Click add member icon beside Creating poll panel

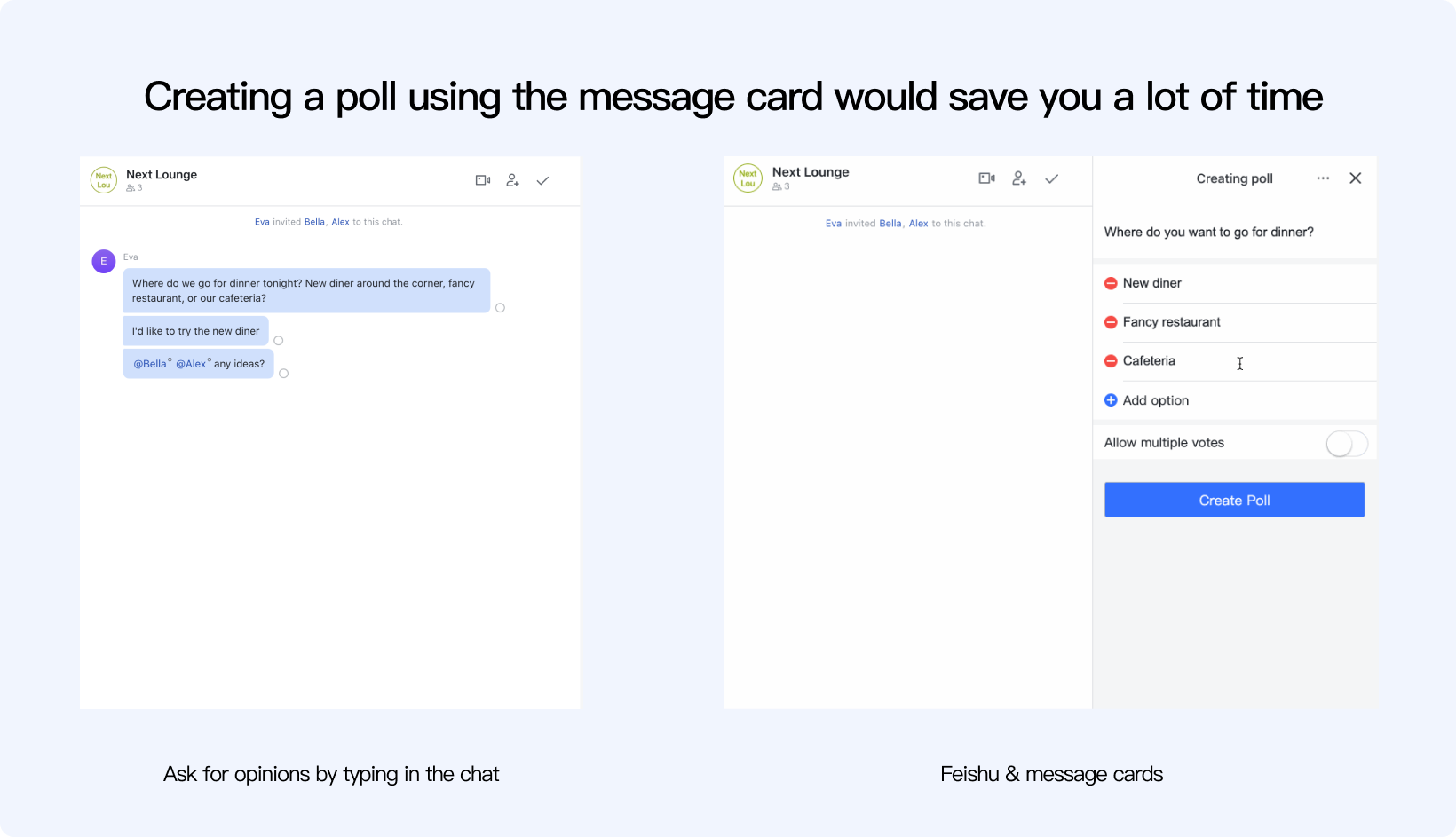1019,178
